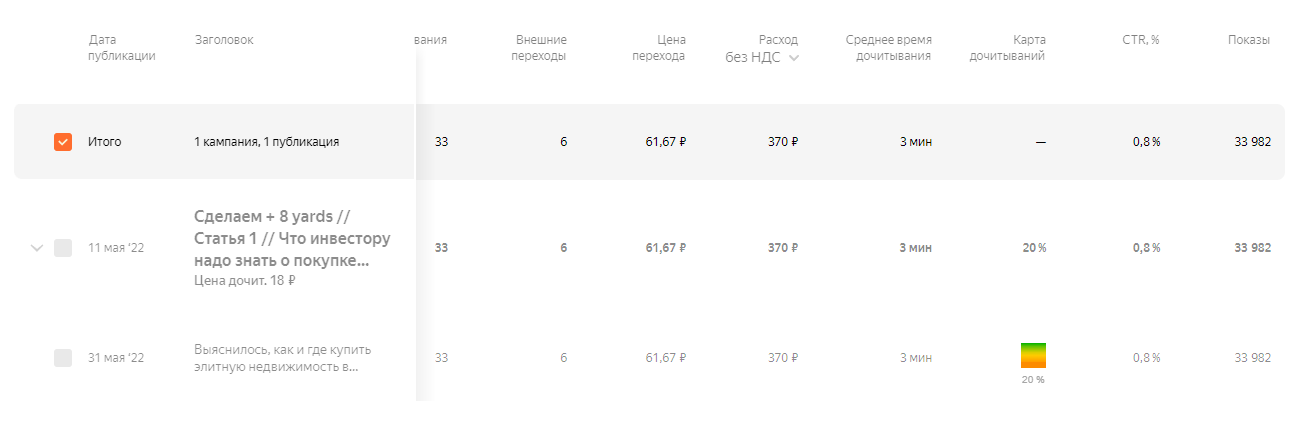Click the 20 % read map value in campaign row
This screenshot has height=424, width=1307.
(1034, 248)
